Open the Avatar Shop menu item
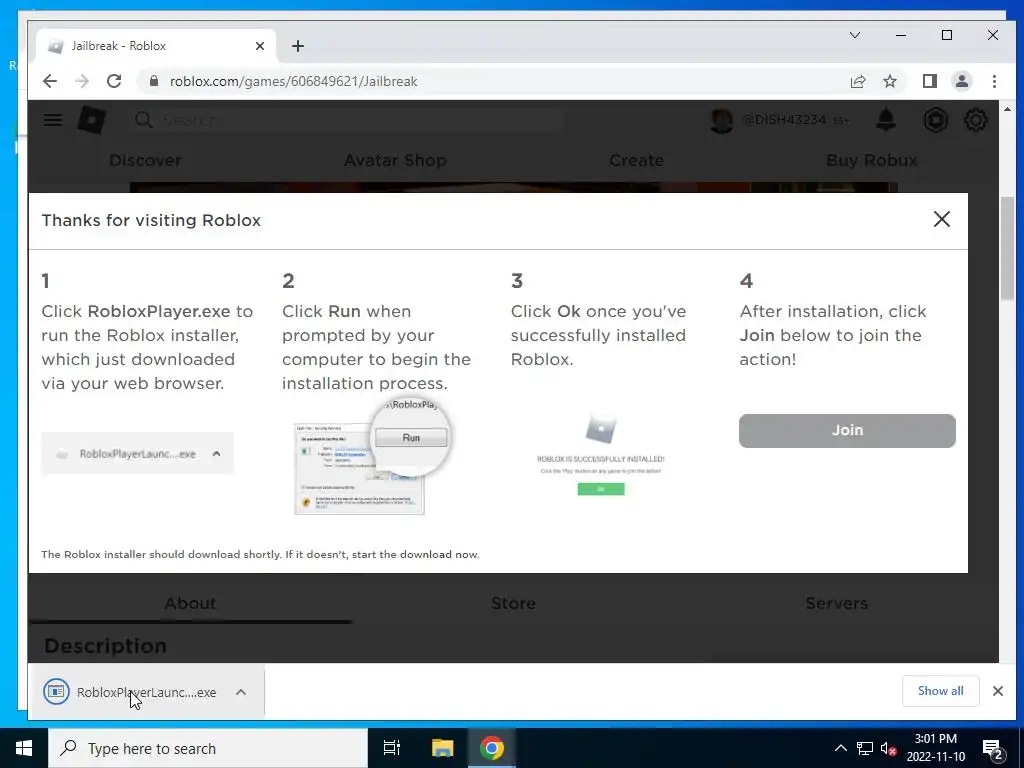The height and width of the screenshot is (768, 1024). pyautogui.click(x=395, y=160)
